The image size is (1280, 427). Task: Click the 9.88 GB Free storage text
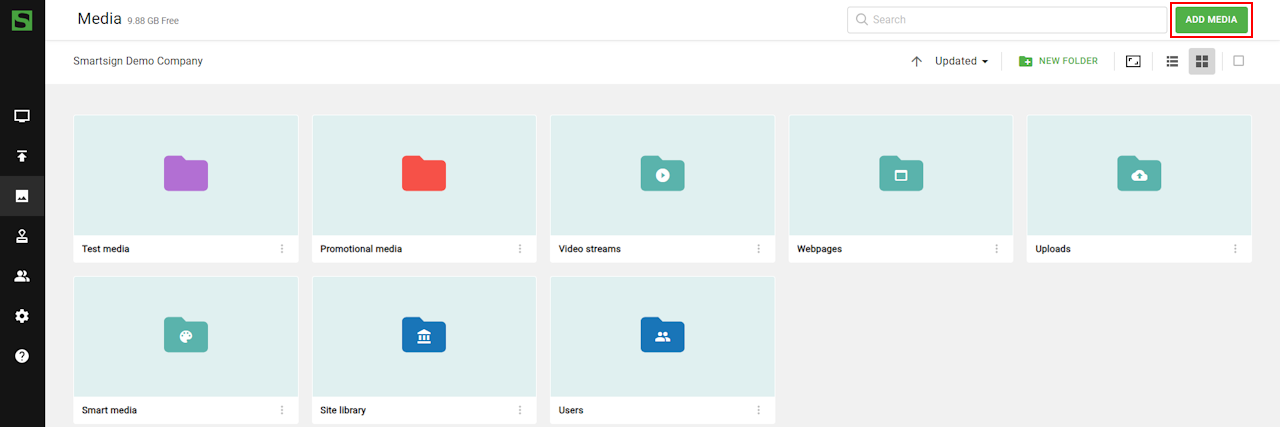(153, 21)
